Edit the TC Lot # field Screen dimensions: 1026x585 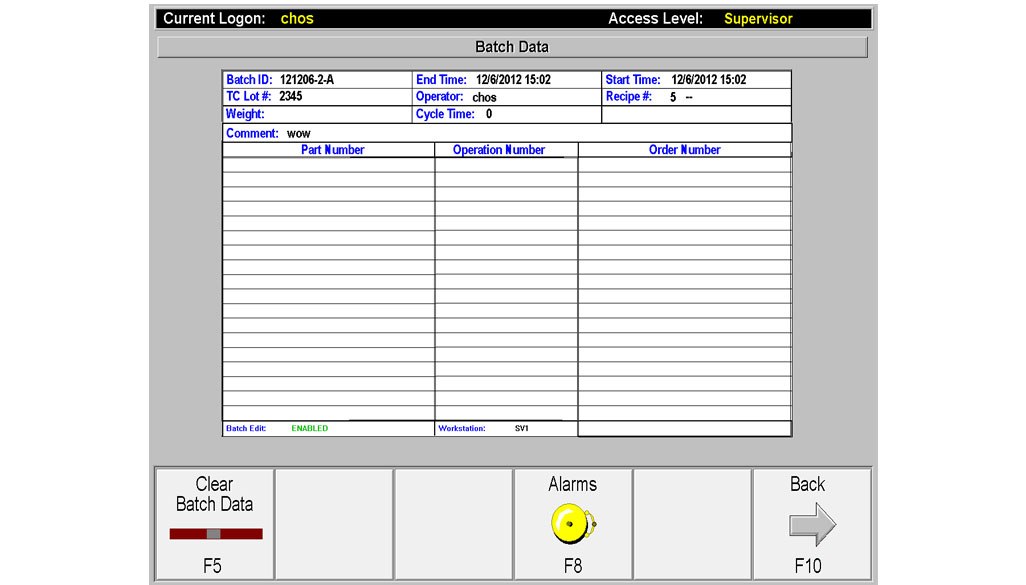point(291,97)
